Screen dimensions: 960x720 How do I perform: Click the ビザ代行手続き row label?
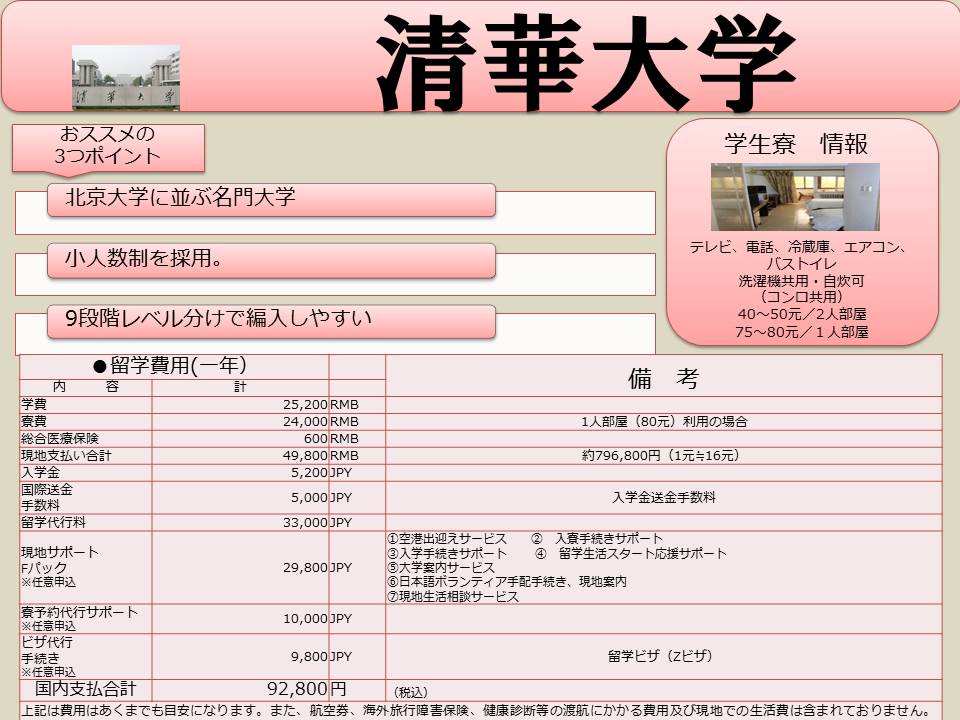[x=48, y=656]
